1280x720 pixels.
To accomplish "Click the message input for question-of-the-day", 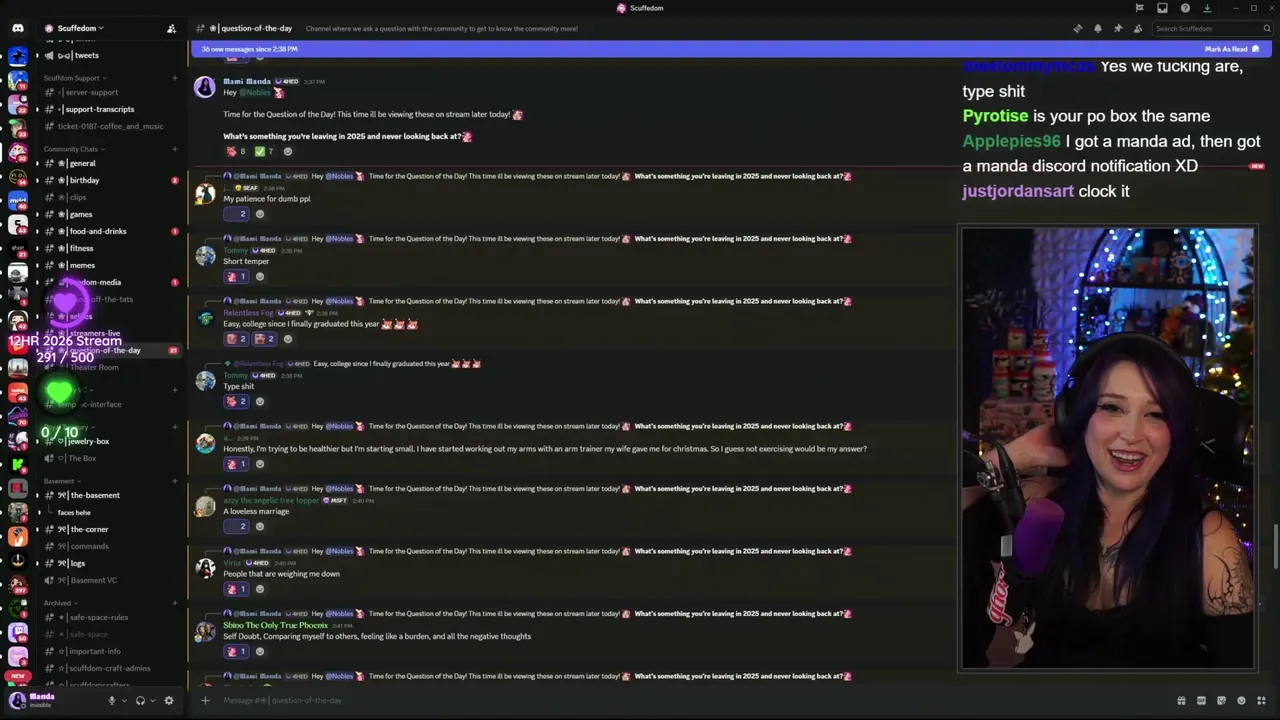I will click(690, 700).
